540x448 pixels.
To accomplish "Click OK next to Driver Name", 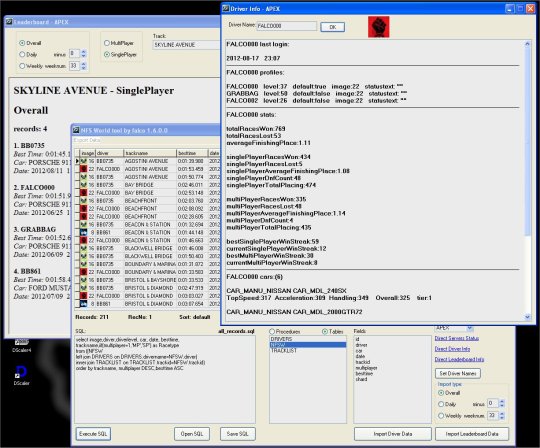I will point(332,27).
